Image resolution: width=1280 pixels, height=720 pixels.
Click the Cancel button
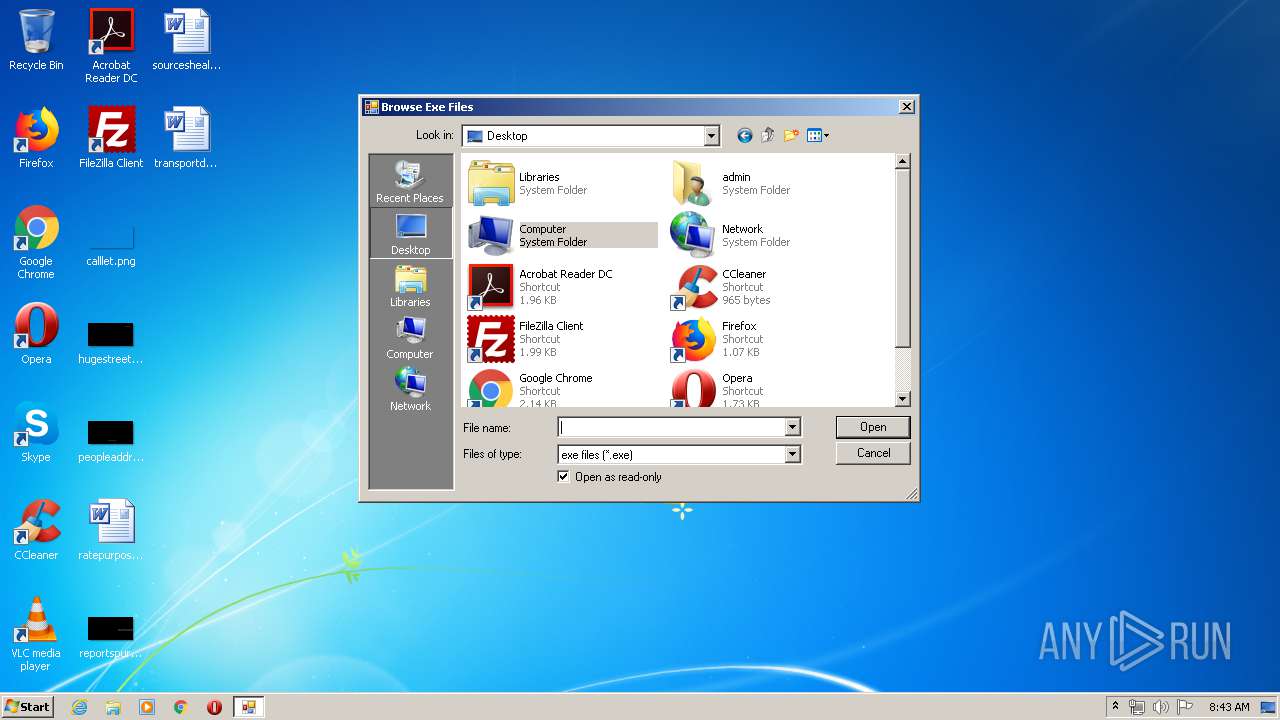click(x=873, y=453)
